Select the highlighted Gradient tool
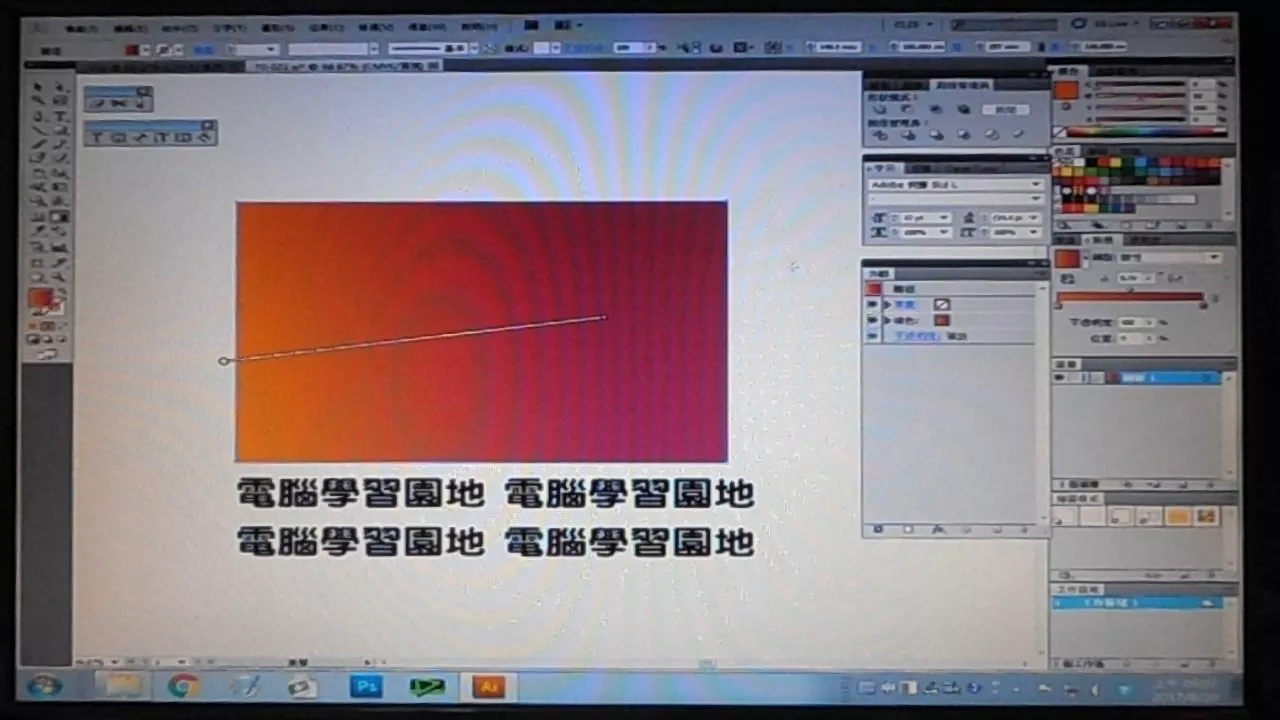 (61, 215)
